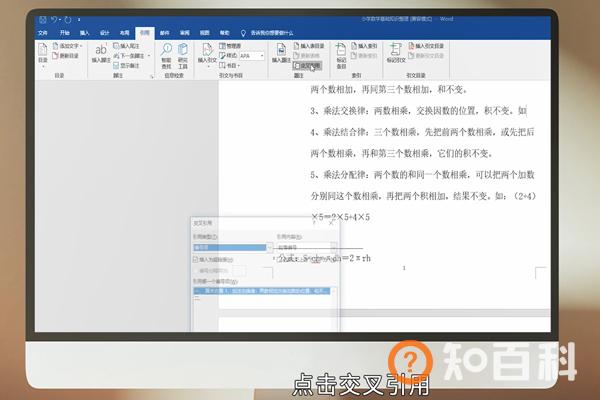600x400 pixels.
Task: Click 交叉引用 (Cross-reference) button
Action: [x=307, y=66]
